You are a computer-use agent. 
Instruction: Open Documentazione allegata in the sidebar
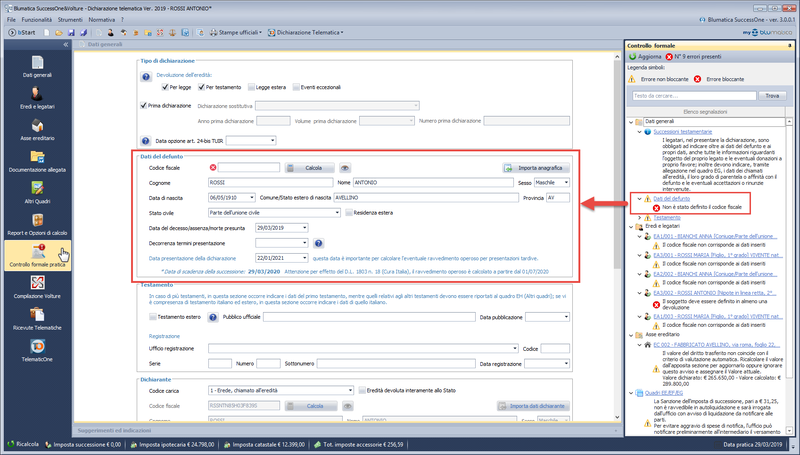point(37,161)
